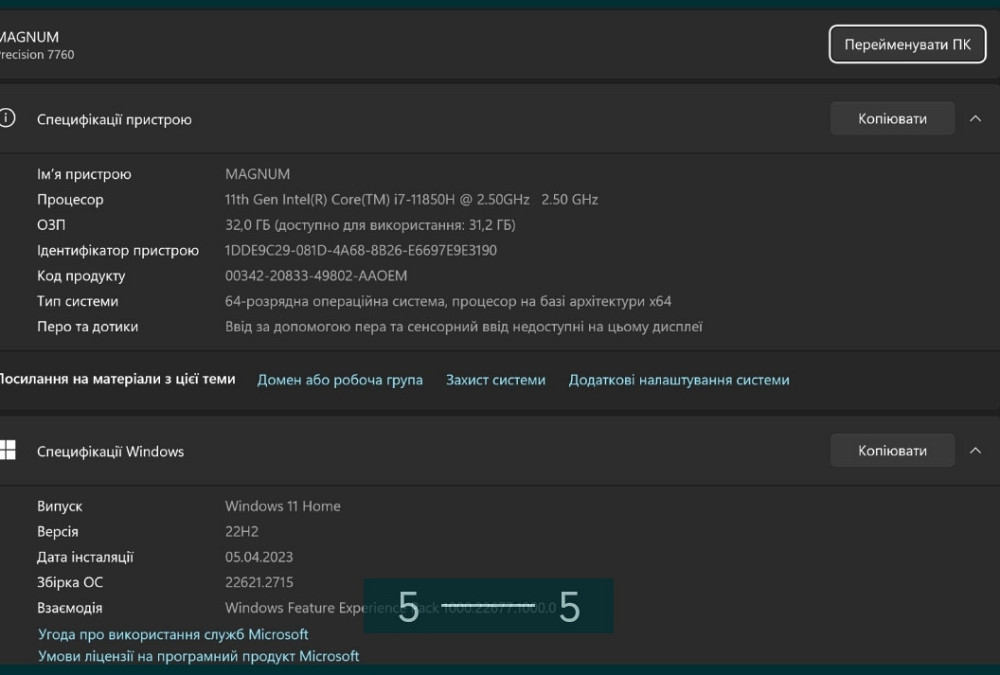Click the device identifier value 1DDE9C29
Screen dimensions: 1000x675
361,250
